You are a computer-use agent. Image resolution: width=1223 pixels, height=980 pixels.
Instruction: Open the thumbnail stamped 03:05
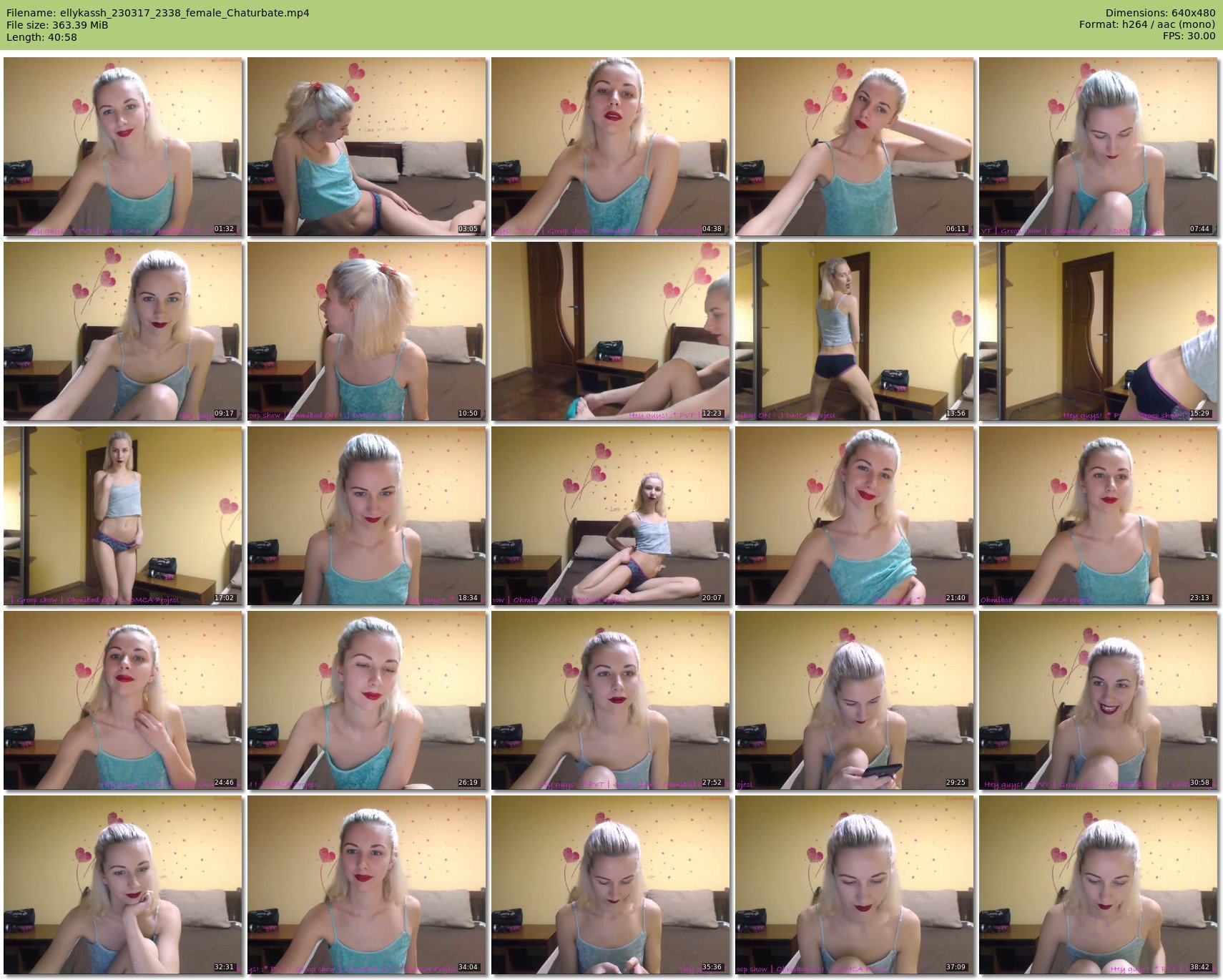tap(367, 147)
